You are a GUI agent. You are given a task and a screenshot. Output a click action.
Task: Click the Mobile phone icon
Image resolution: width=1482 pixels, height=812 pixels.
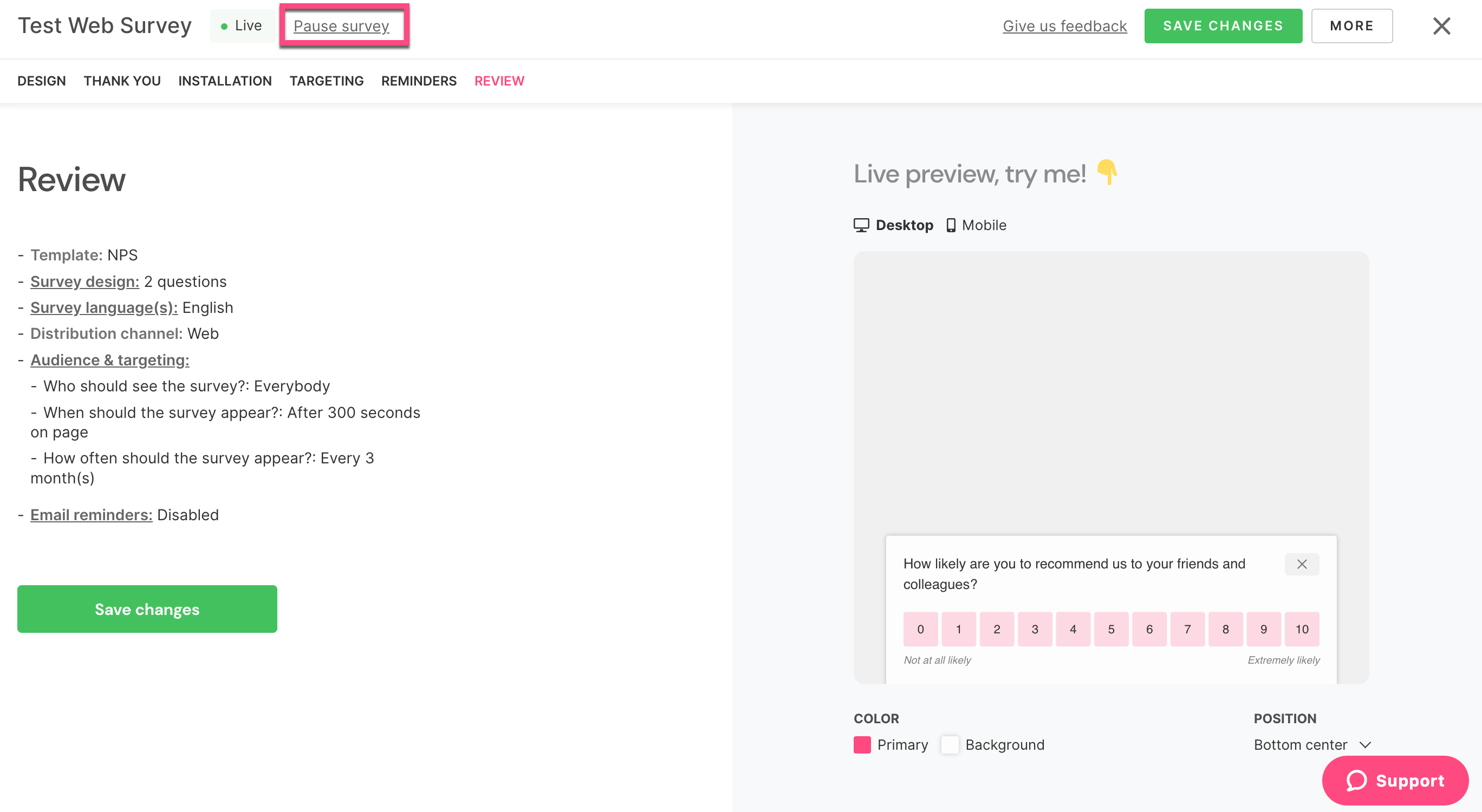pyautogui.click(x=951, y=225)
